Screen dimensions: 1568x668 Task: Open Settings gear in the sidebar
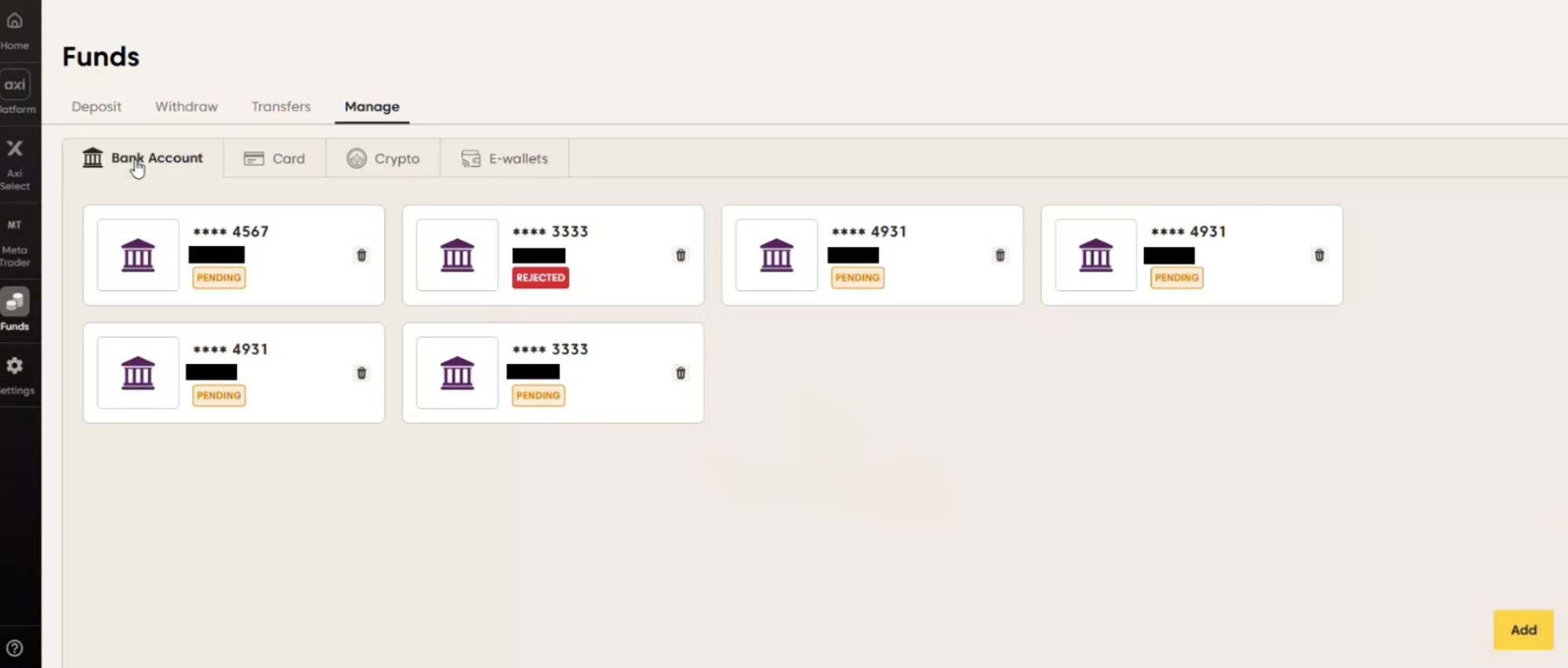[15, 374]
